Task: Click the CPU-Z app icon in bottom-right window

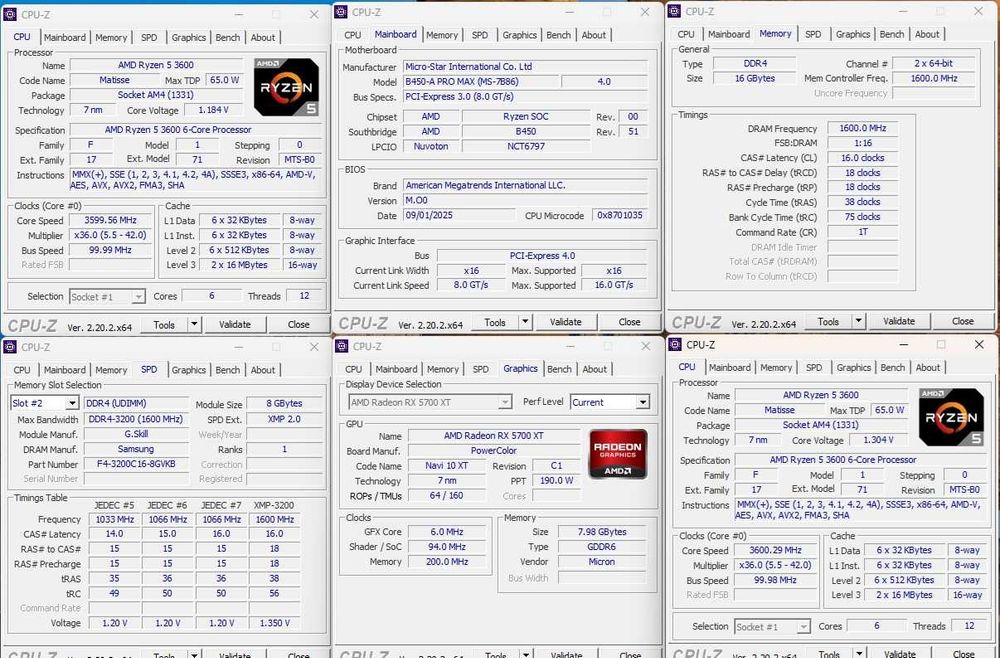Action: coord(675,345)
